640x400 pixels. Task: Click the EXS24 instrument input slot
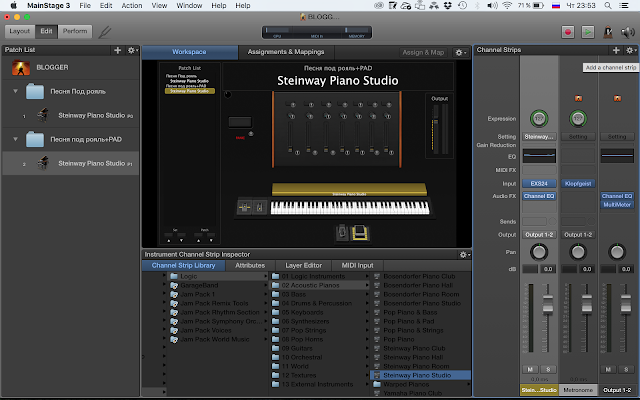(x=538, y=184)
